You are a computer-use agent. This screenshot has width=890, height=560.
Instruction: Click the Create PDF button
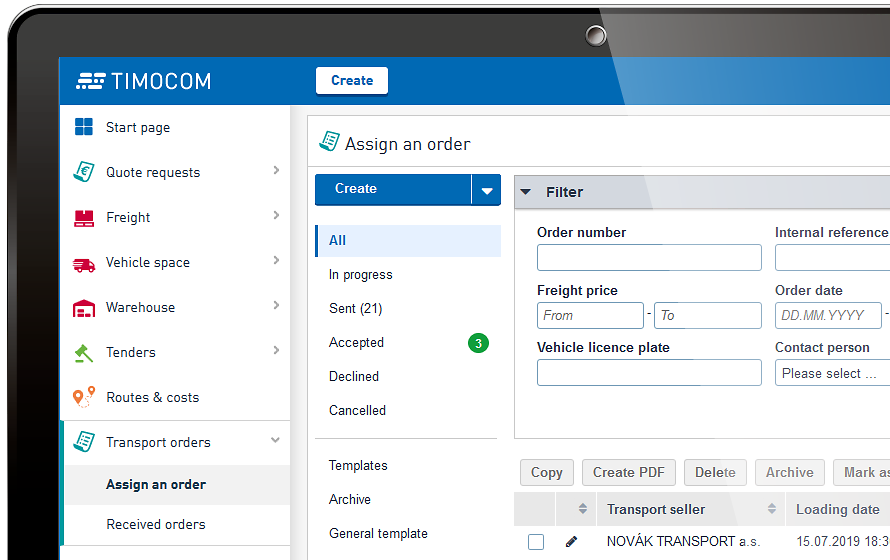pos(629,472)
